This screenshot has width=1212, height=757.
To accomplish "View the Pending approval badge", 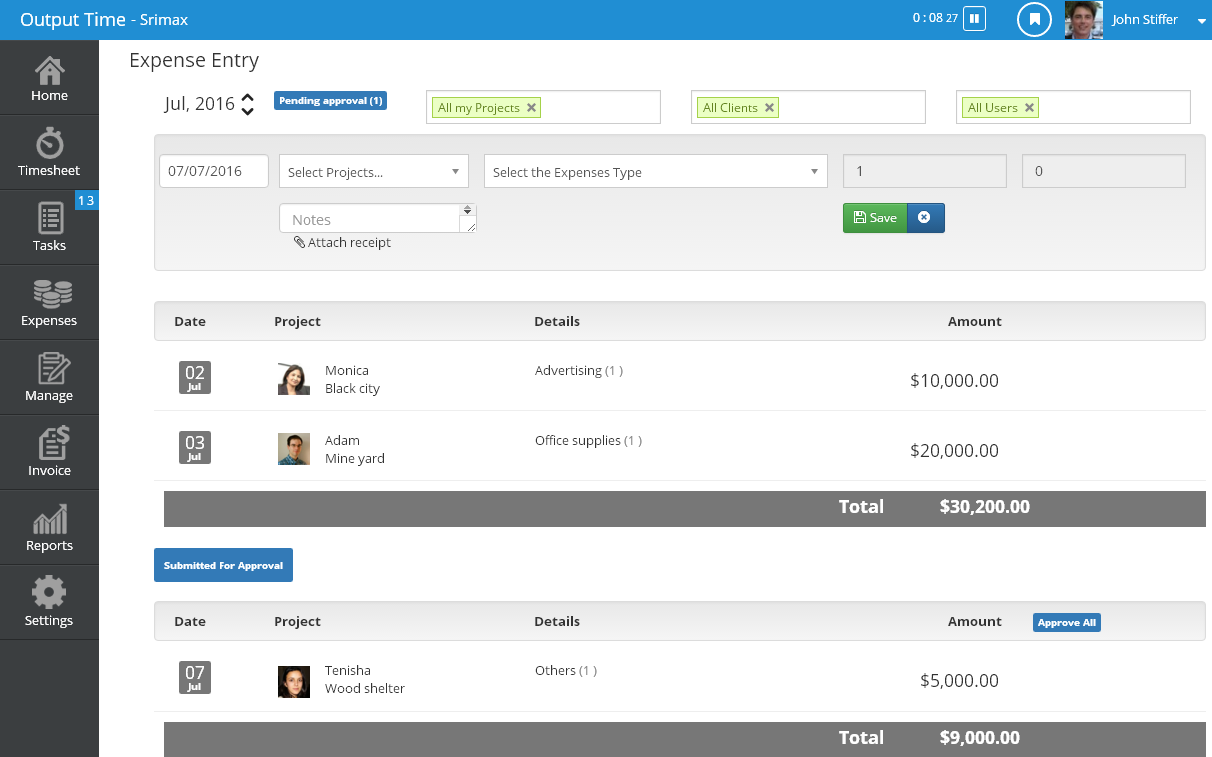I will pos(330,100).
